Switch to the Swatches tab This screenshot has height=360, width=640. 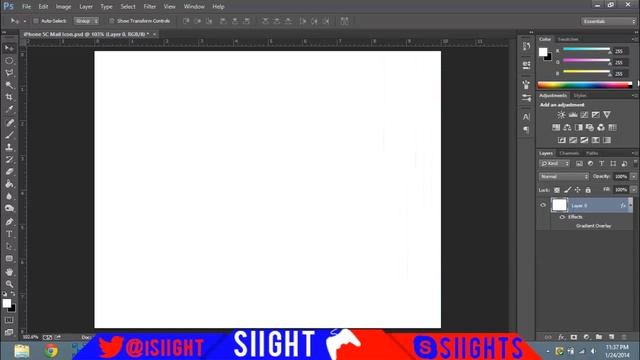568,39
